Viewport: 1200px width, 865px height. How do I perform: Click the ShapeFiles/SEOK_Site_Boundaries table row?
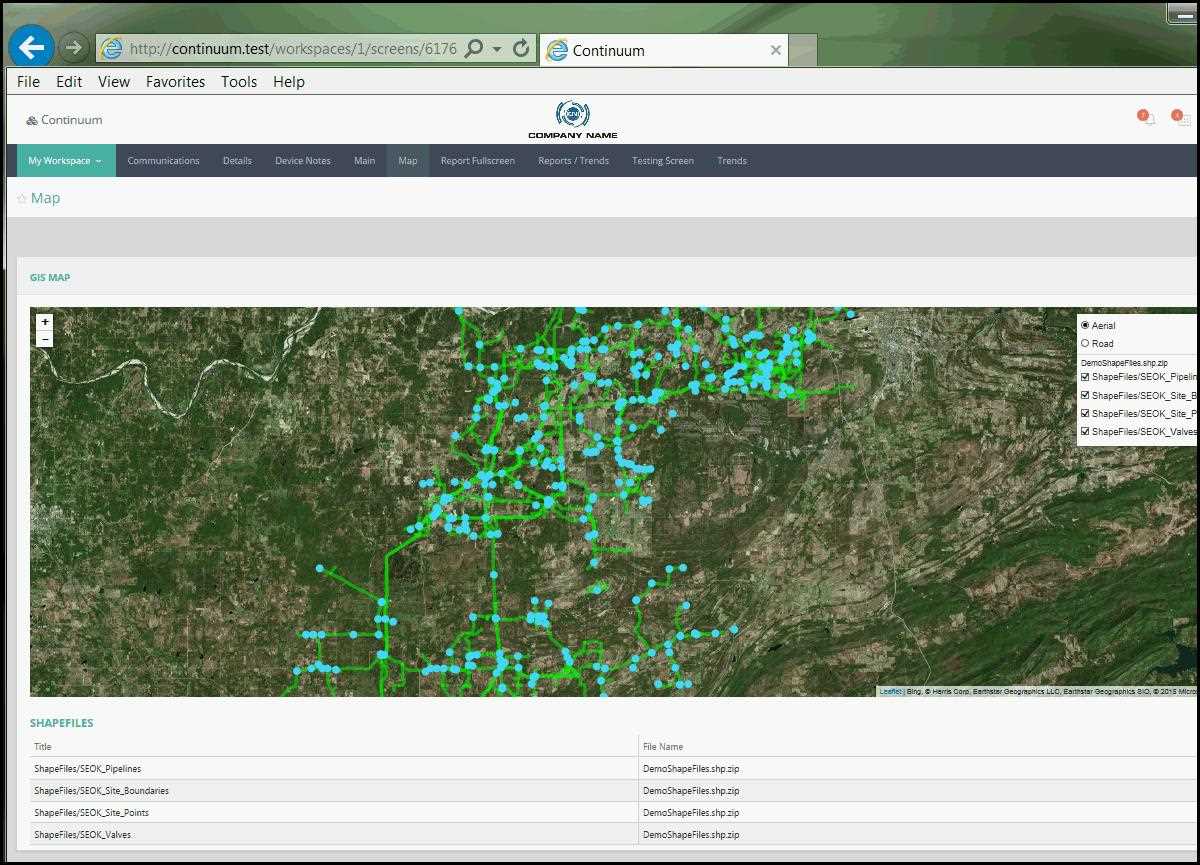tap(101, 791)
